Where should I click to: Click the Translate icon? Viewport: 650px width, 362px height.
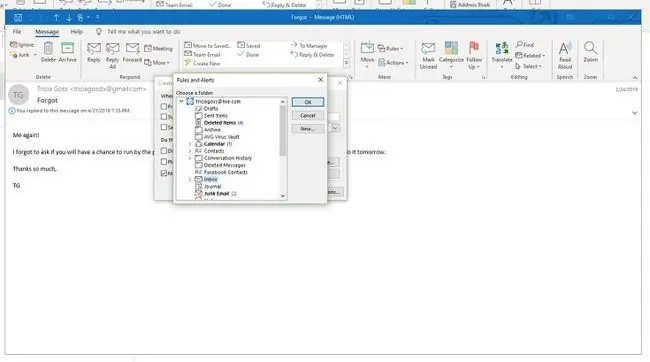pyautogui.click(x=502, y=48)
